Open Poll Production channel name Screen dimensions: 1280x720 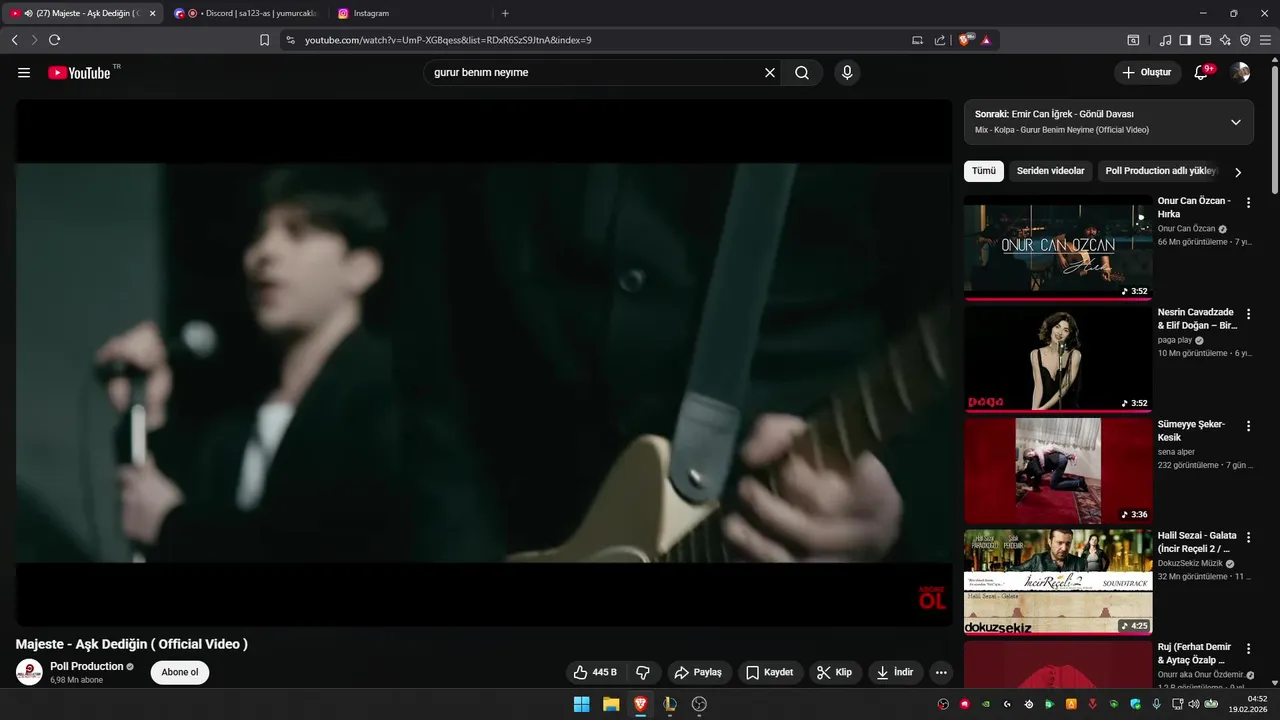[87, 666]
